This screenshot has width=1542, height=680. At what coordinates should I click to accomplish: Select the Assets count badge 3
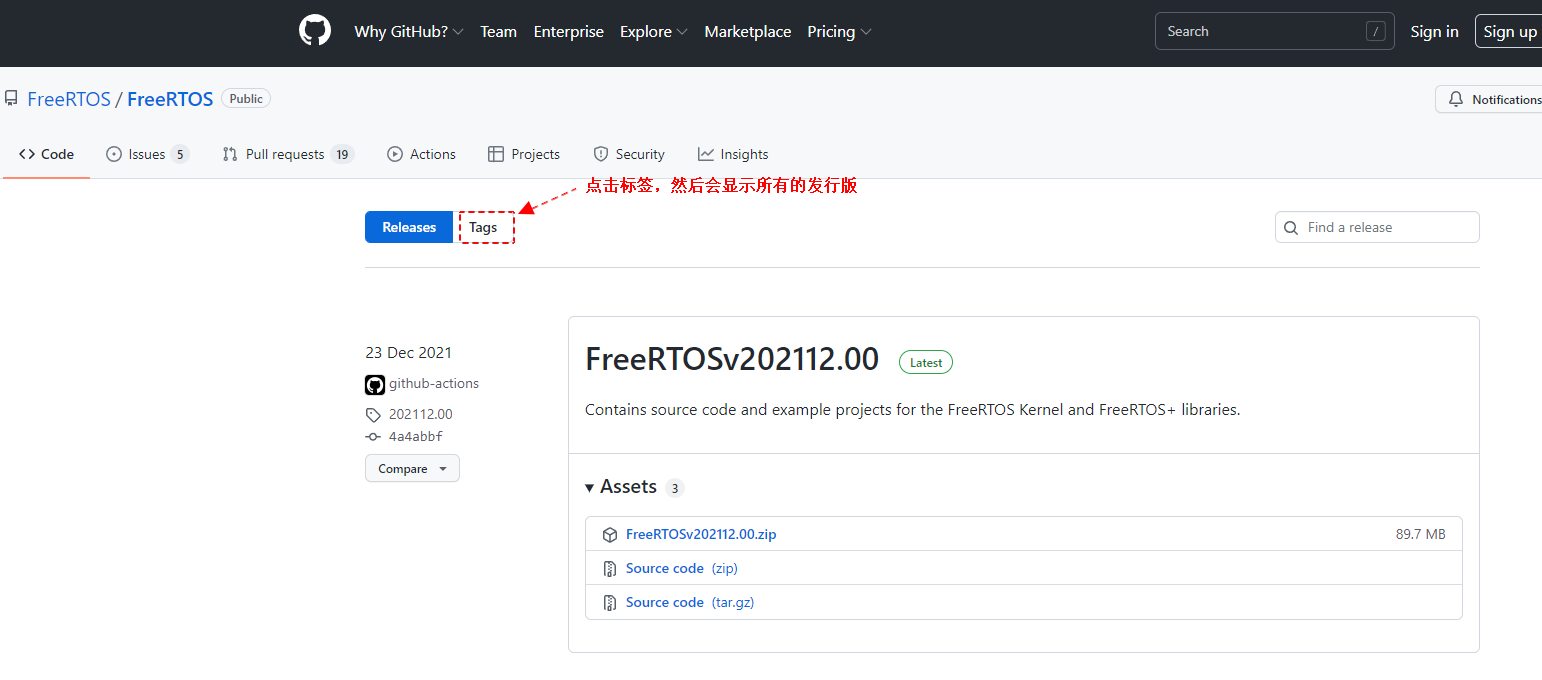pyautogui.click(x=675, y=488)
